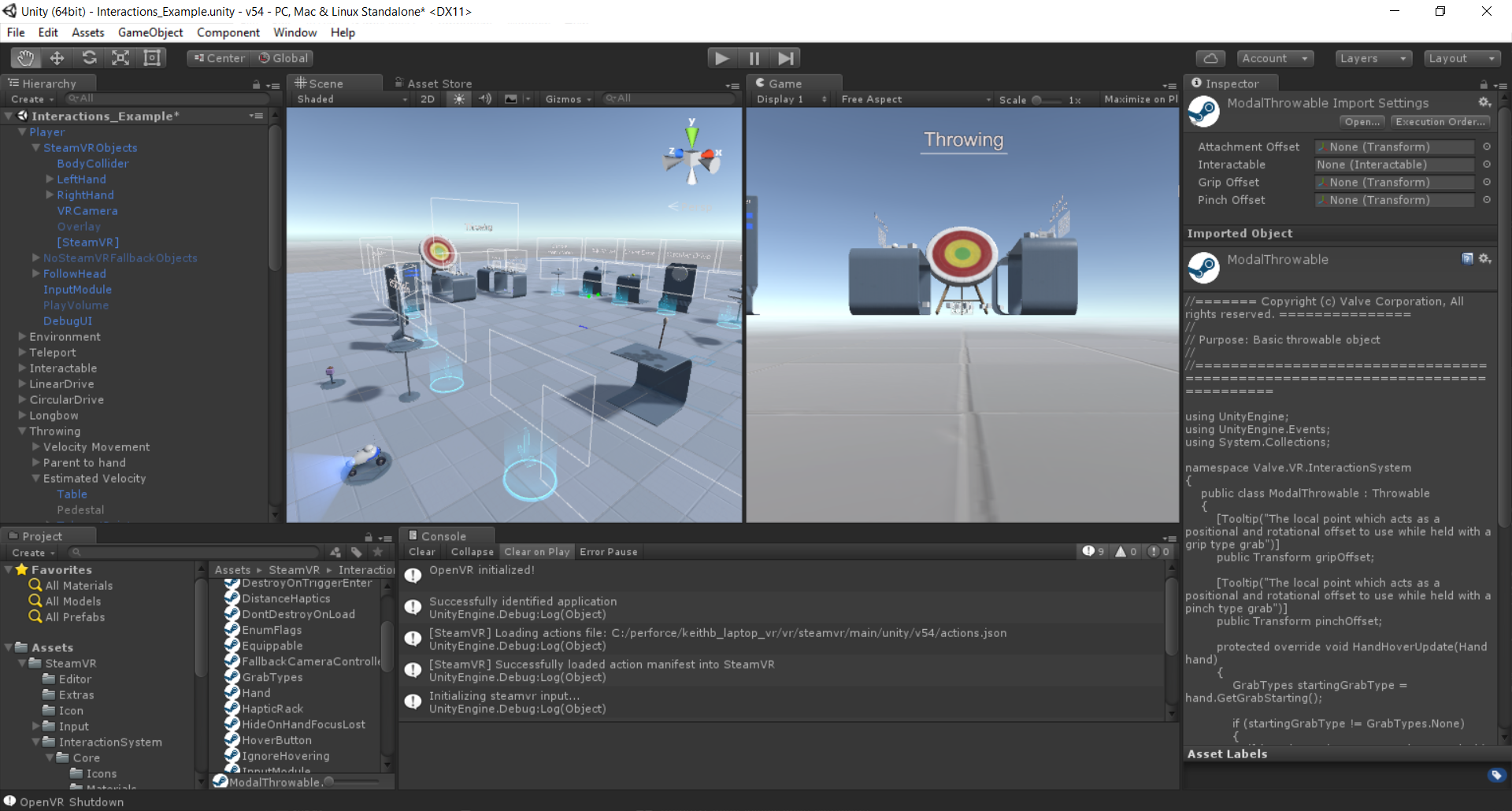The height and width of the screenshot is (811, 1512).
Task: Select the Hand tool in toolbar
Action: [x=25, y=58]
